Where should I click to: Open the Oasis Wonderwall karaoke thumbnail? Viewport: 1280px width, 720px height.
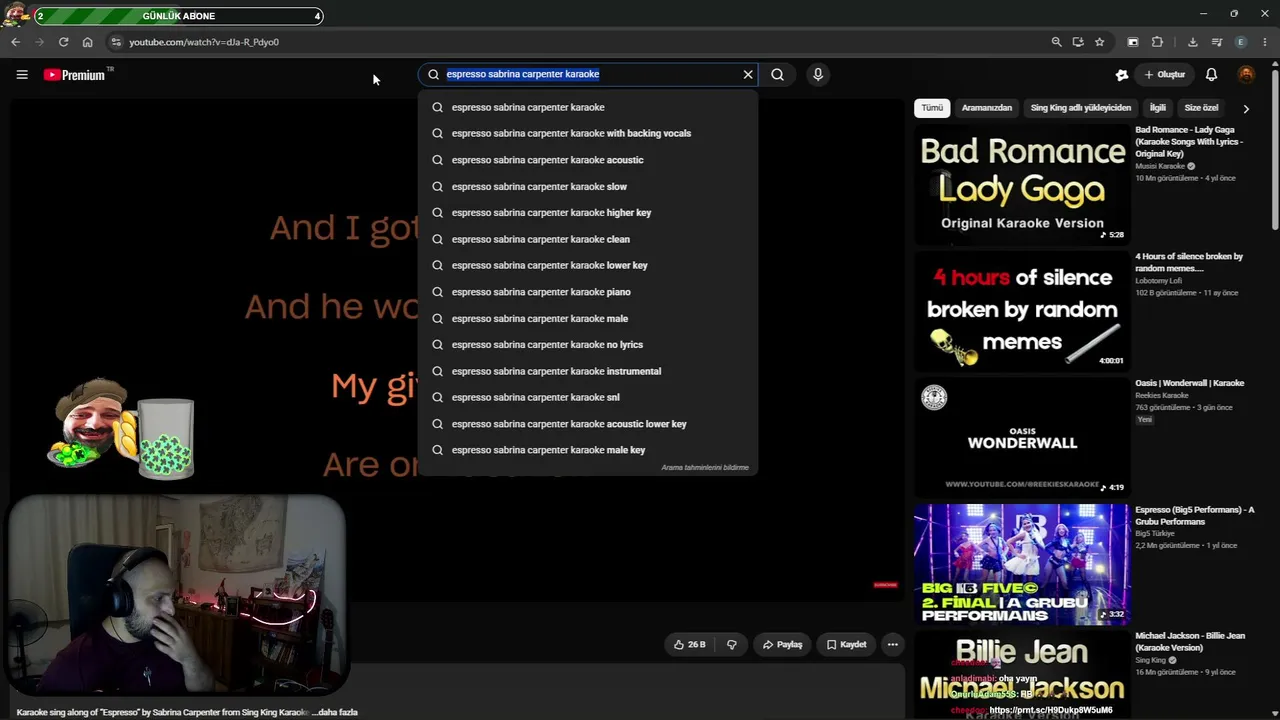tap(1022, 437)
